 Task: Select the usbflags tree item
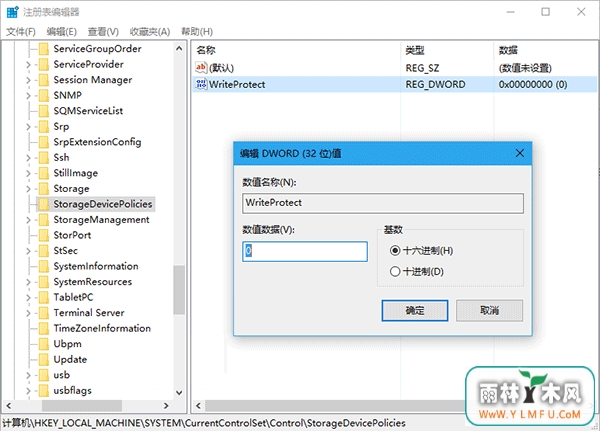[73, 391]
